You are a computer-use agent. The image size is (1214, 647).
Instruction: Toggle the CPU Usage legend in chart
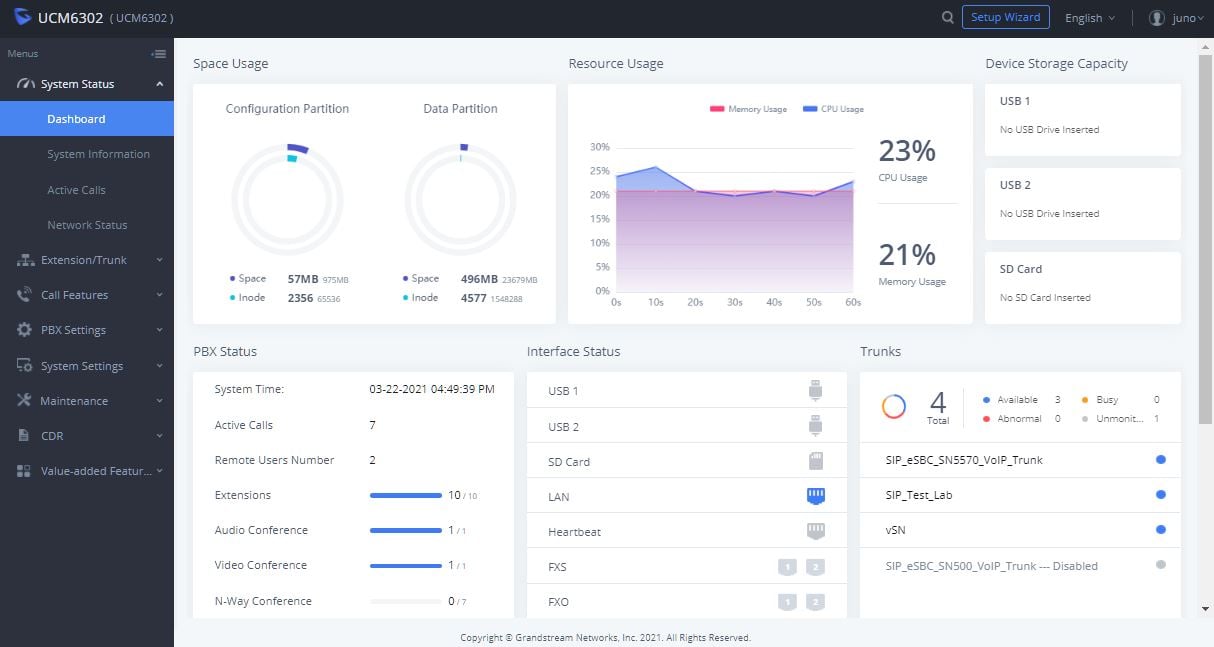tap(833, 109)
